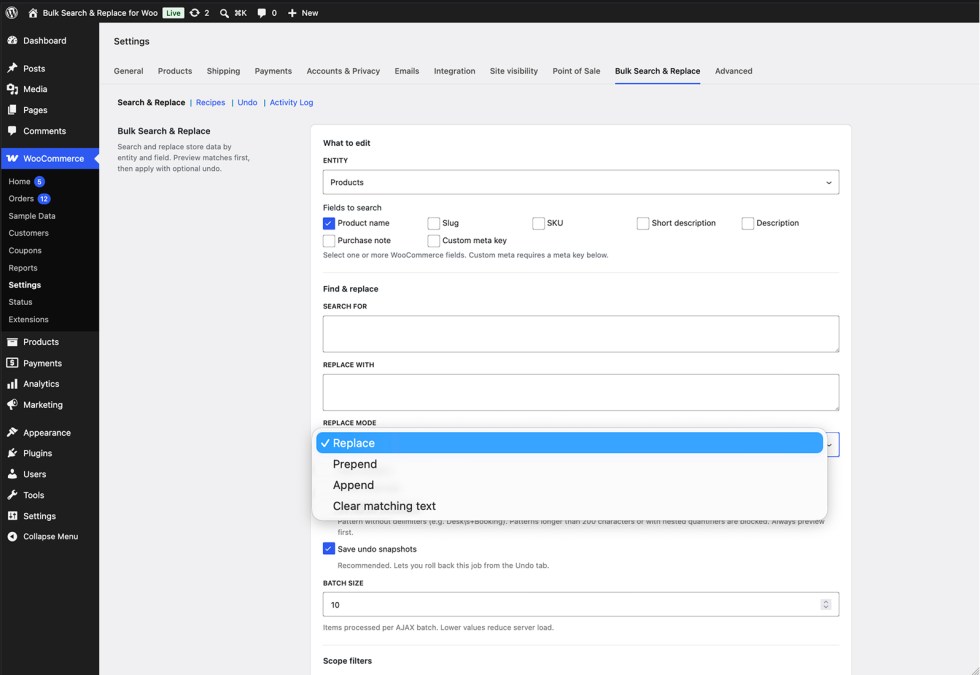The image size is (980, 675).
Task: Check the SKU field checkbox
Action: (x=538, y=223)
